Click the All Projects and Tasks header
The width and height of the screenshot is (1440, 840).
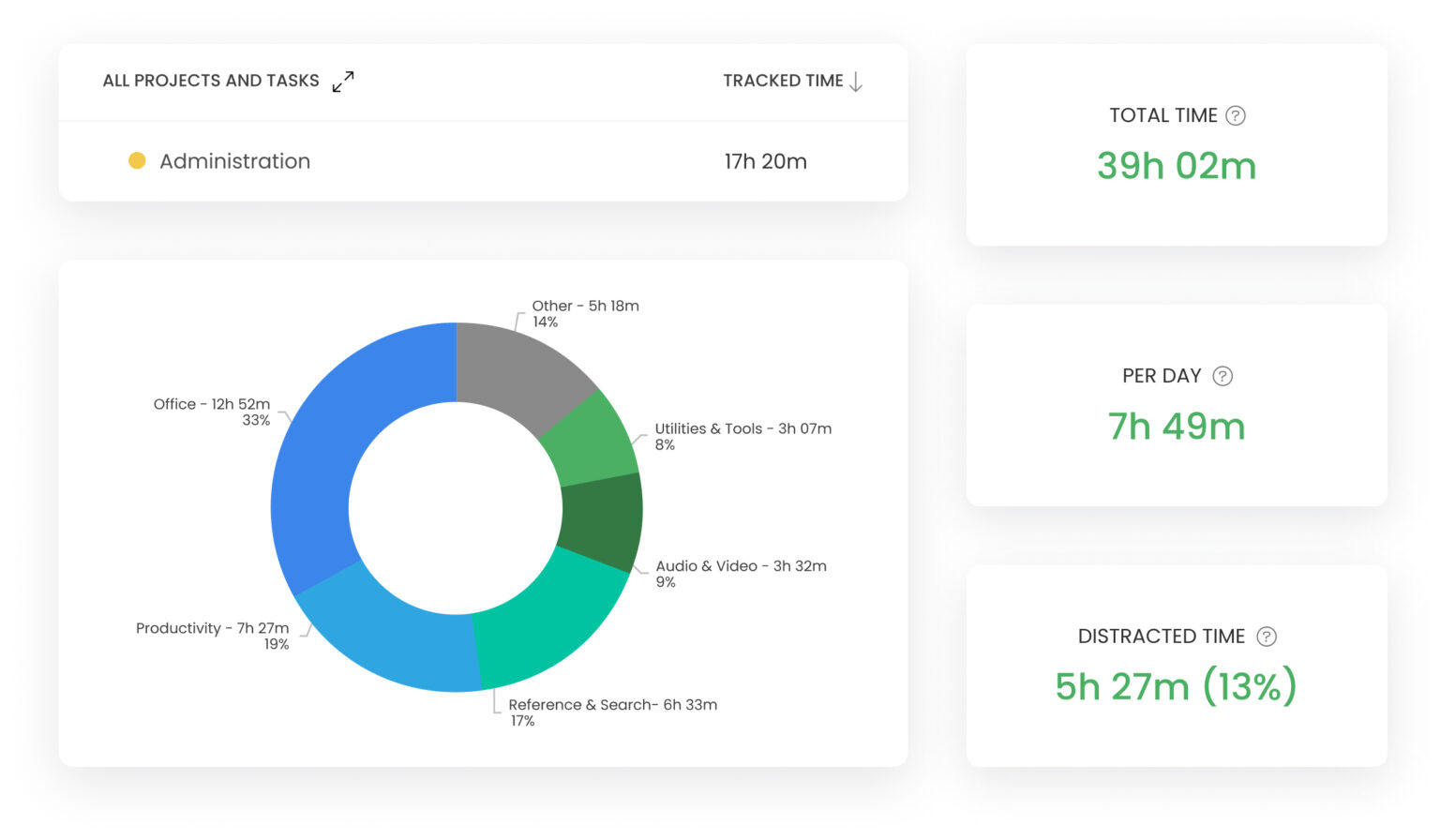tap(211, 81)
